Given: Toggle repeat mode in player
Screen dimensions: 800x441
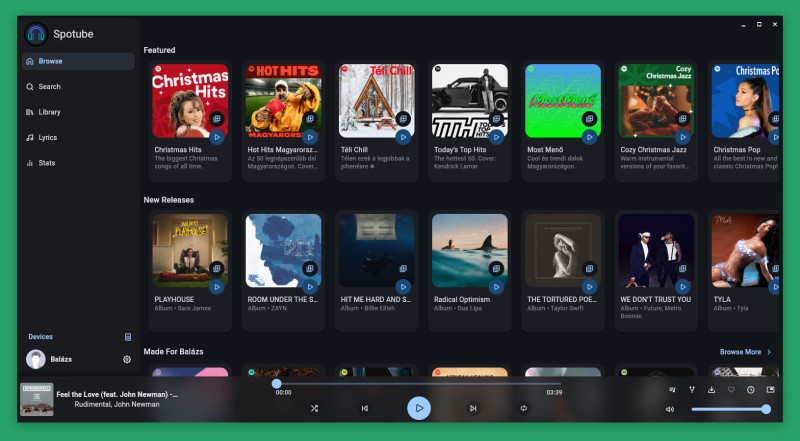Looking at the screenshot, I should pyautogui.click(x=523, y=408).
